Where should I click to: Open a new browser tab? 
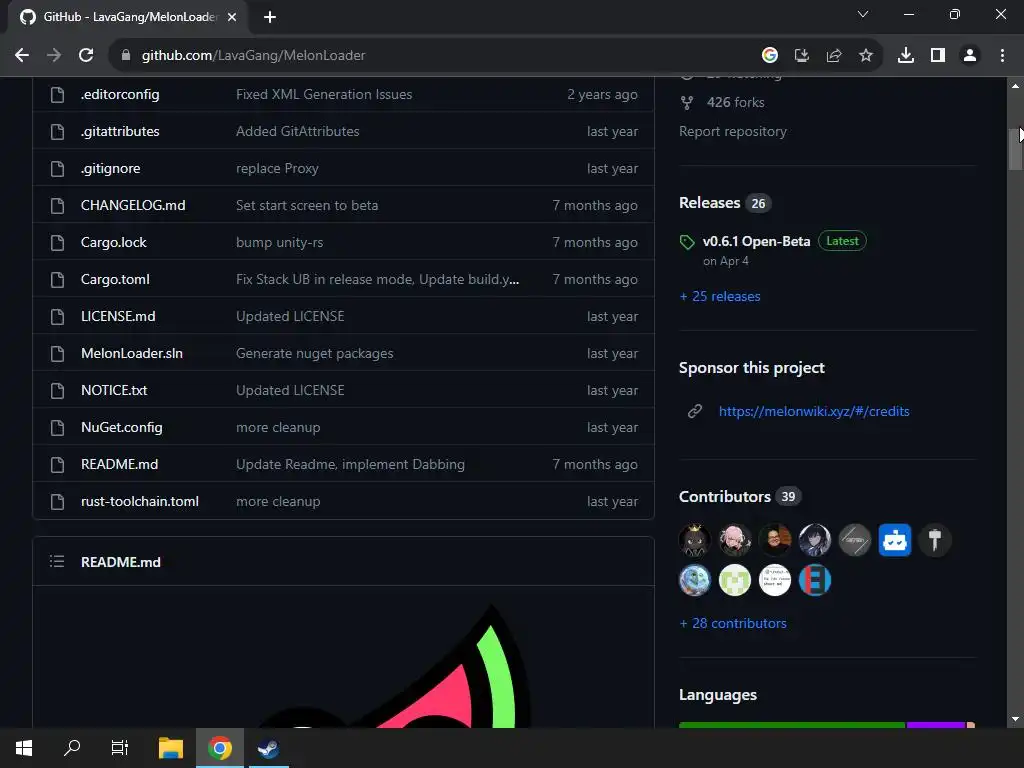pyautogui.click(x=270, y=17)
